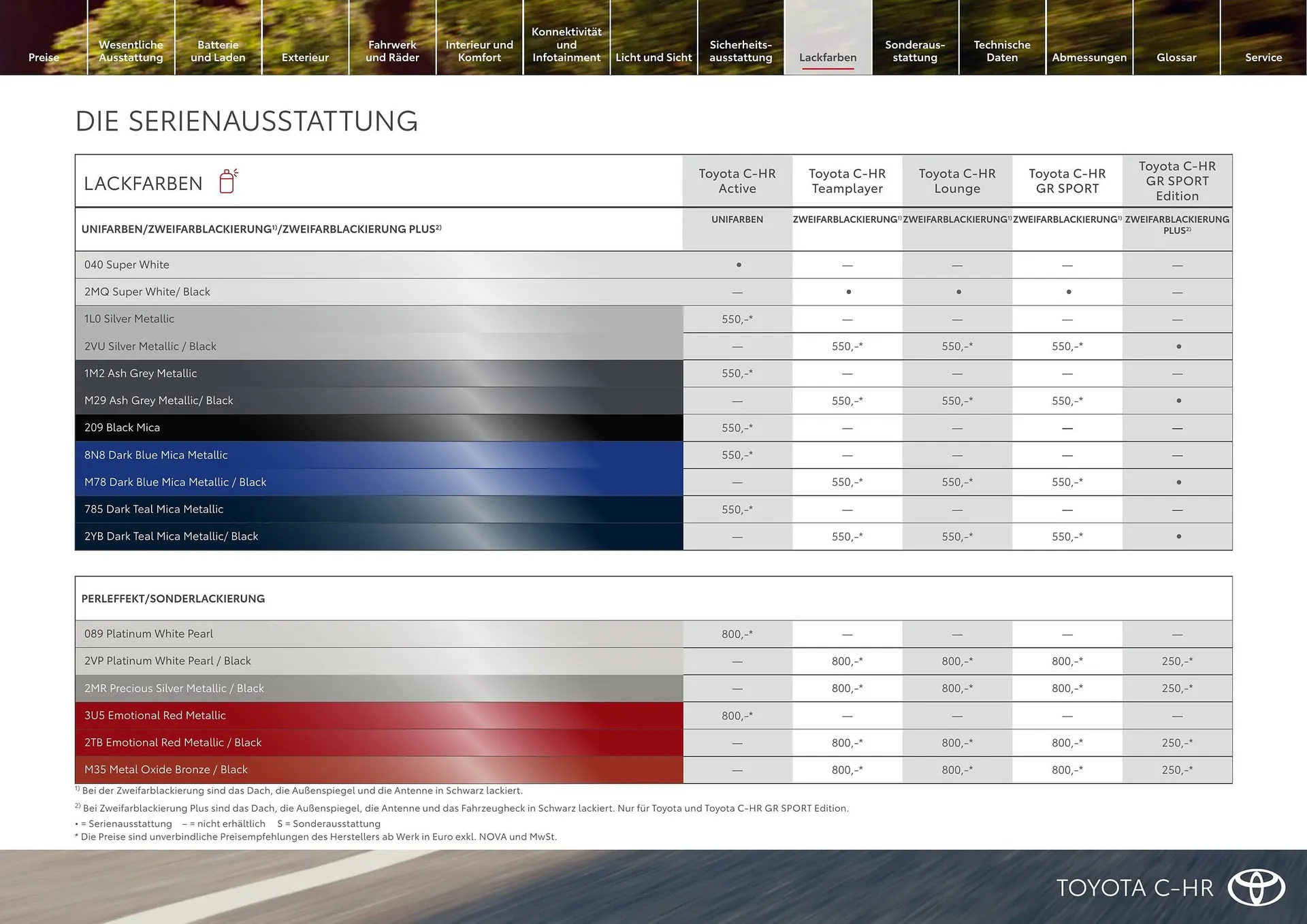Open Batterie und Laden
Screen dimensions: 1307x924
[x=218, y=51]
